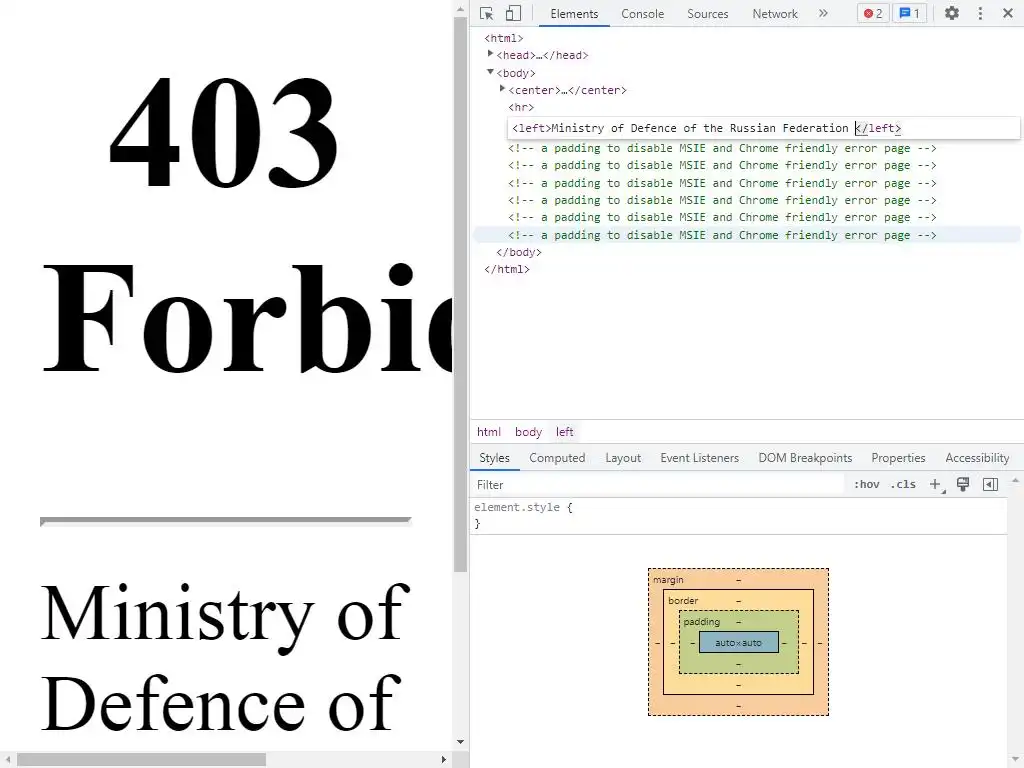Click the page horizontal scrollbar thumb

click(x=141, y=760)
